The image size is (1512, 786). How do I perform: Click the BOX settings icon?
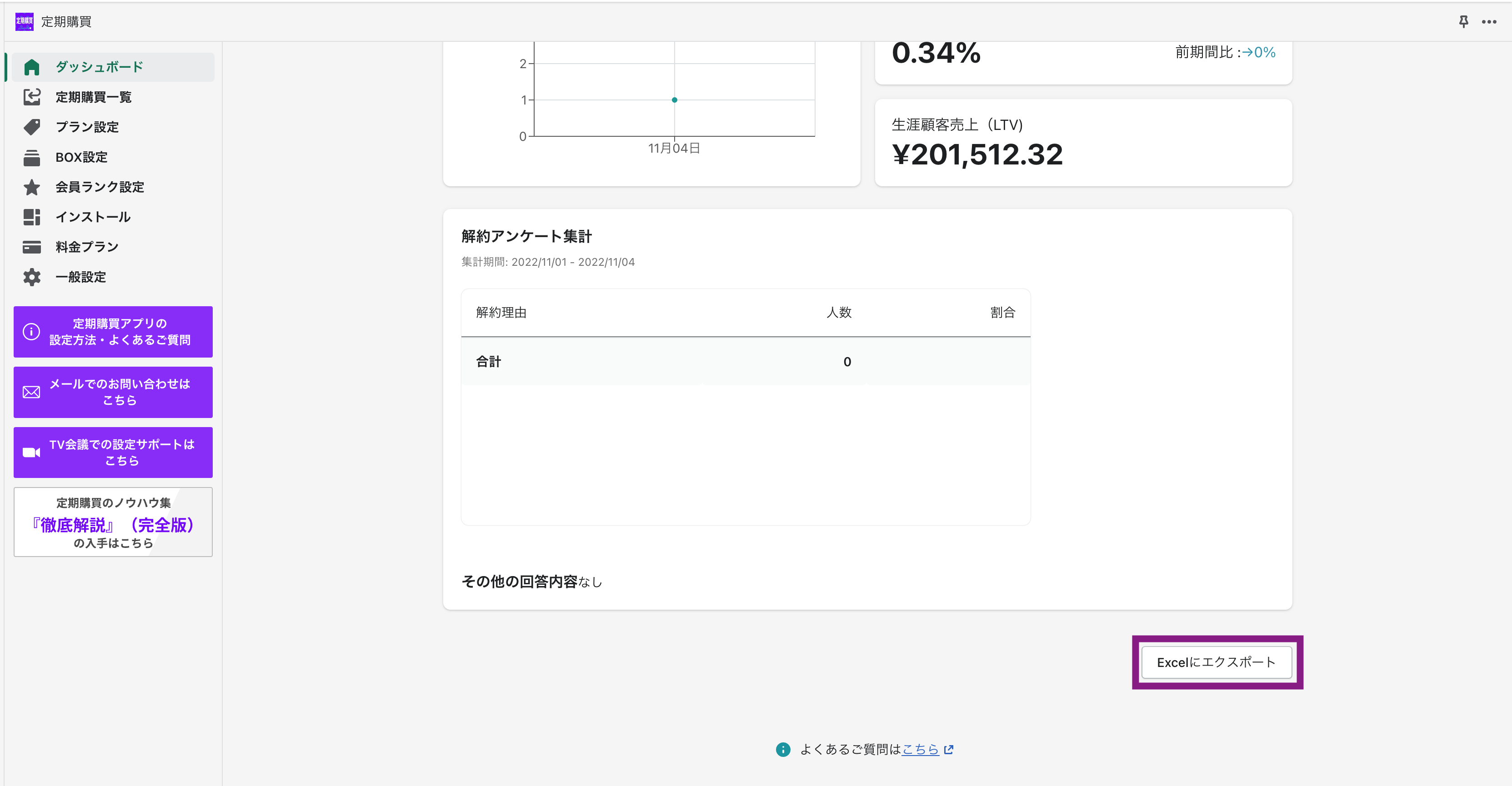(32, 157)
